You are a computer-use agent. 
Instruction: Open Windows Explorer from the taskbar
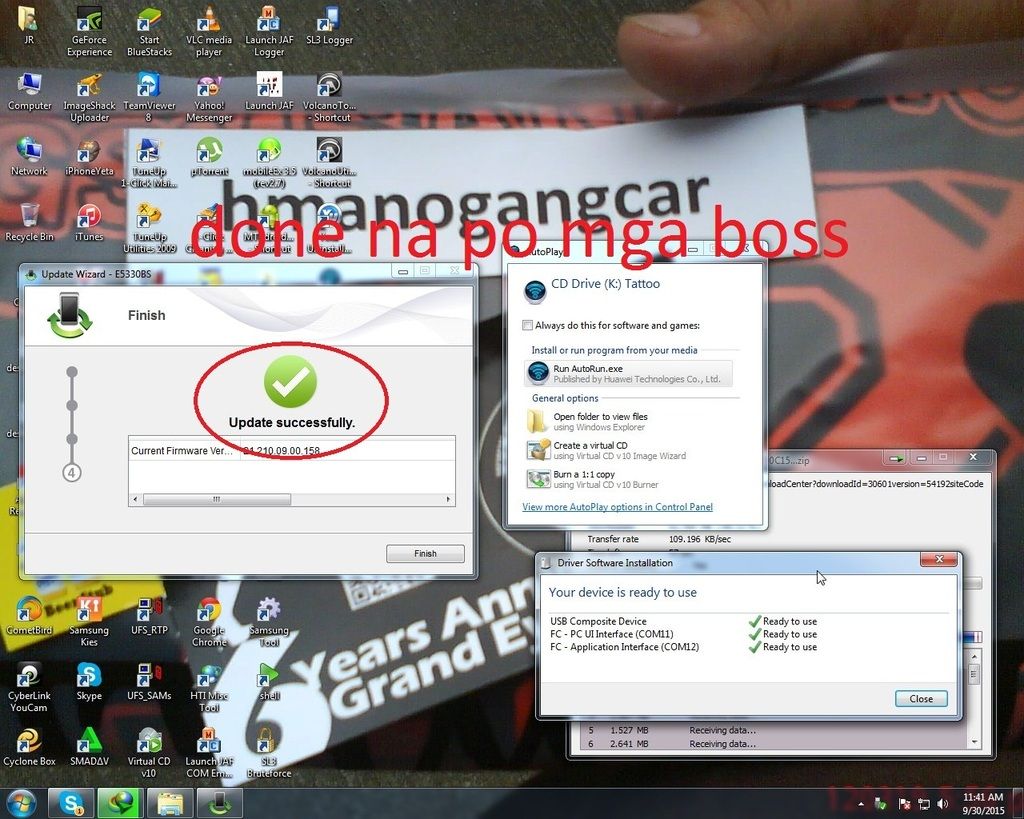click(170, 802)
